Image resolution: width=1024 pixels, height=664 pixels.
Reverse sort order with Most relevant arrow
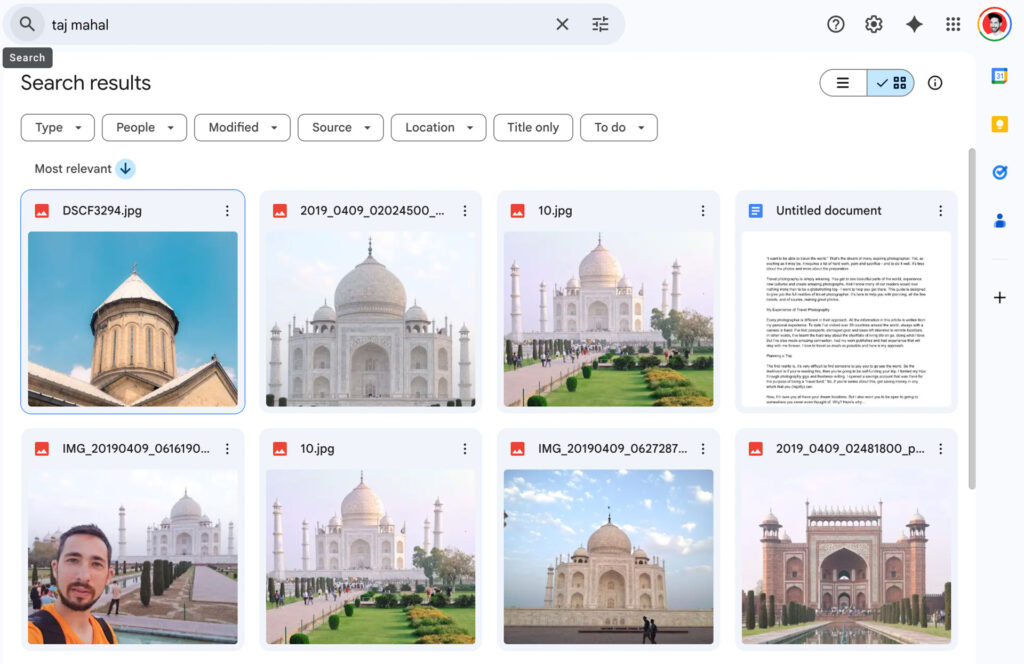(125, 169)
